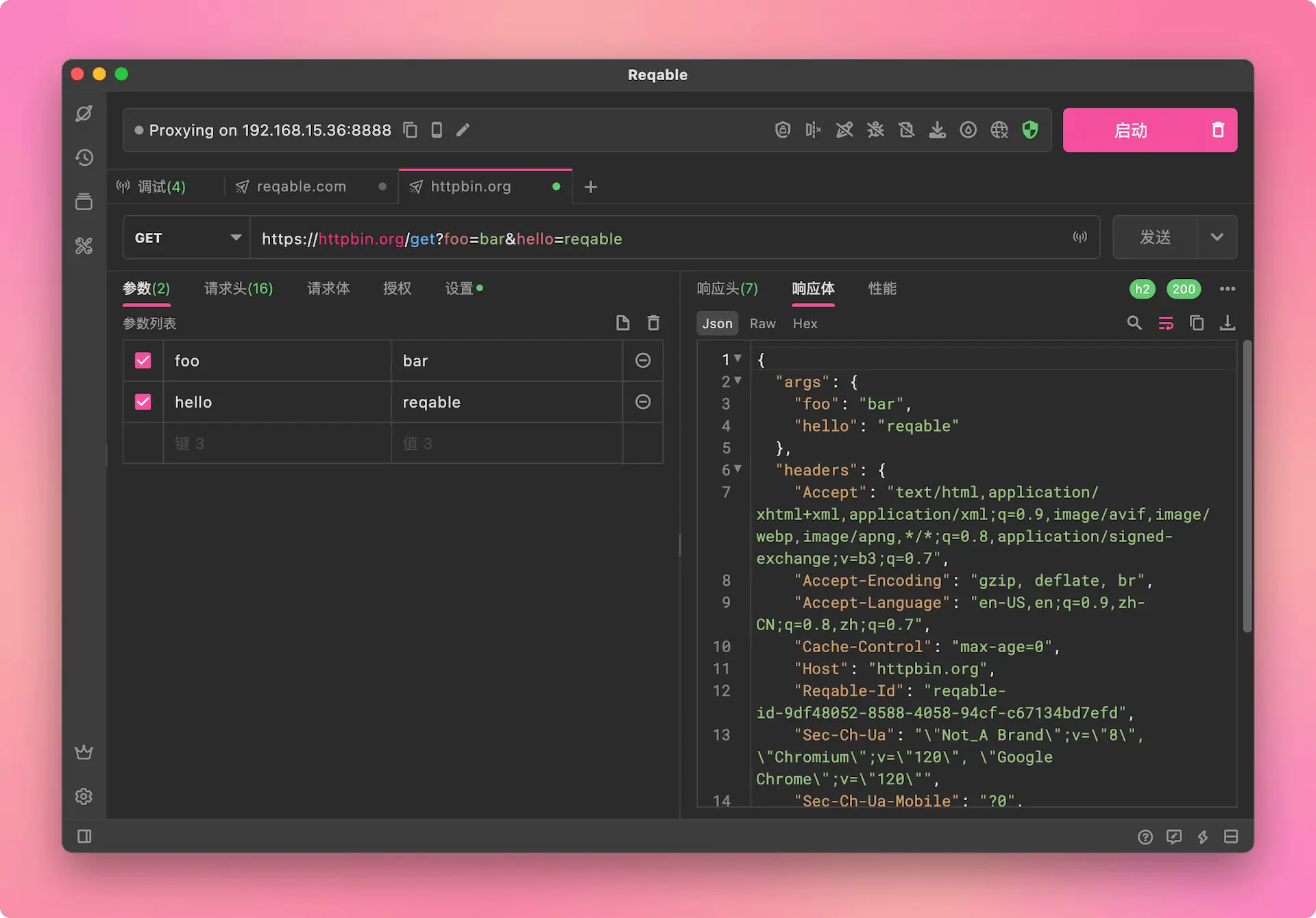The image size is (1316, 918).
Task: Uncheck the hello parameter checkbox
Action: (x=143, y=401)
